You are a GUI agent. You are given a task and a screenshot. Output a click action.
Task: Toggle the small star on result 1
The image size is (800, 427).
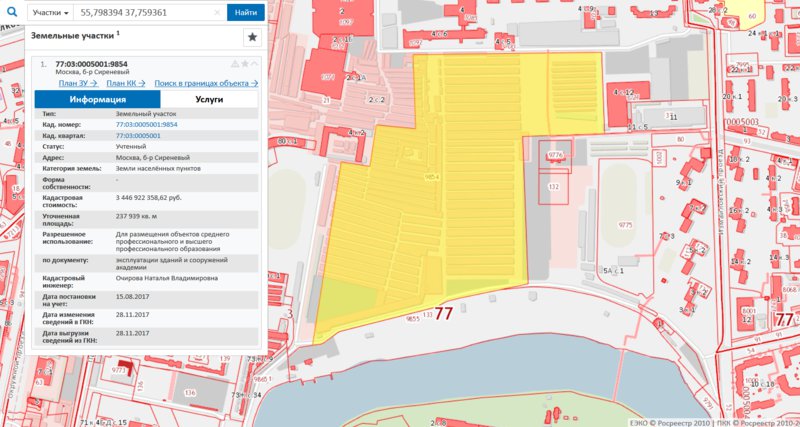pyautogui.click(x=245, y=64)
